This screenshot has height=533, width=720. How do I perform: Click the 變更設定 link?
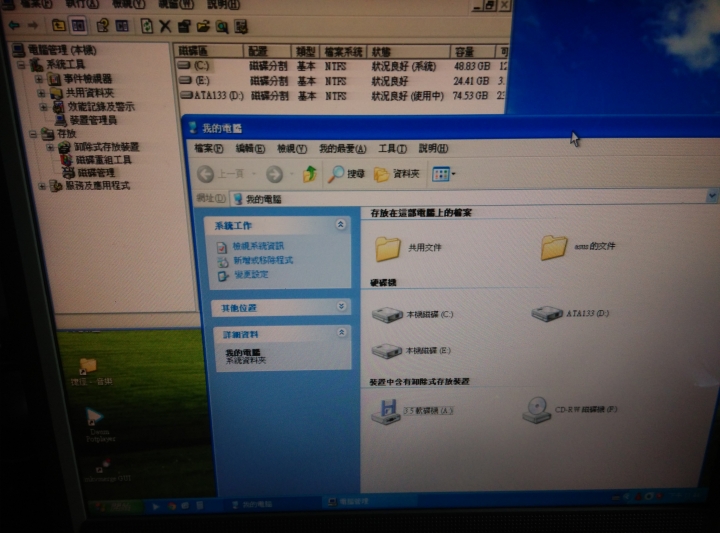[x=251, y=275]
